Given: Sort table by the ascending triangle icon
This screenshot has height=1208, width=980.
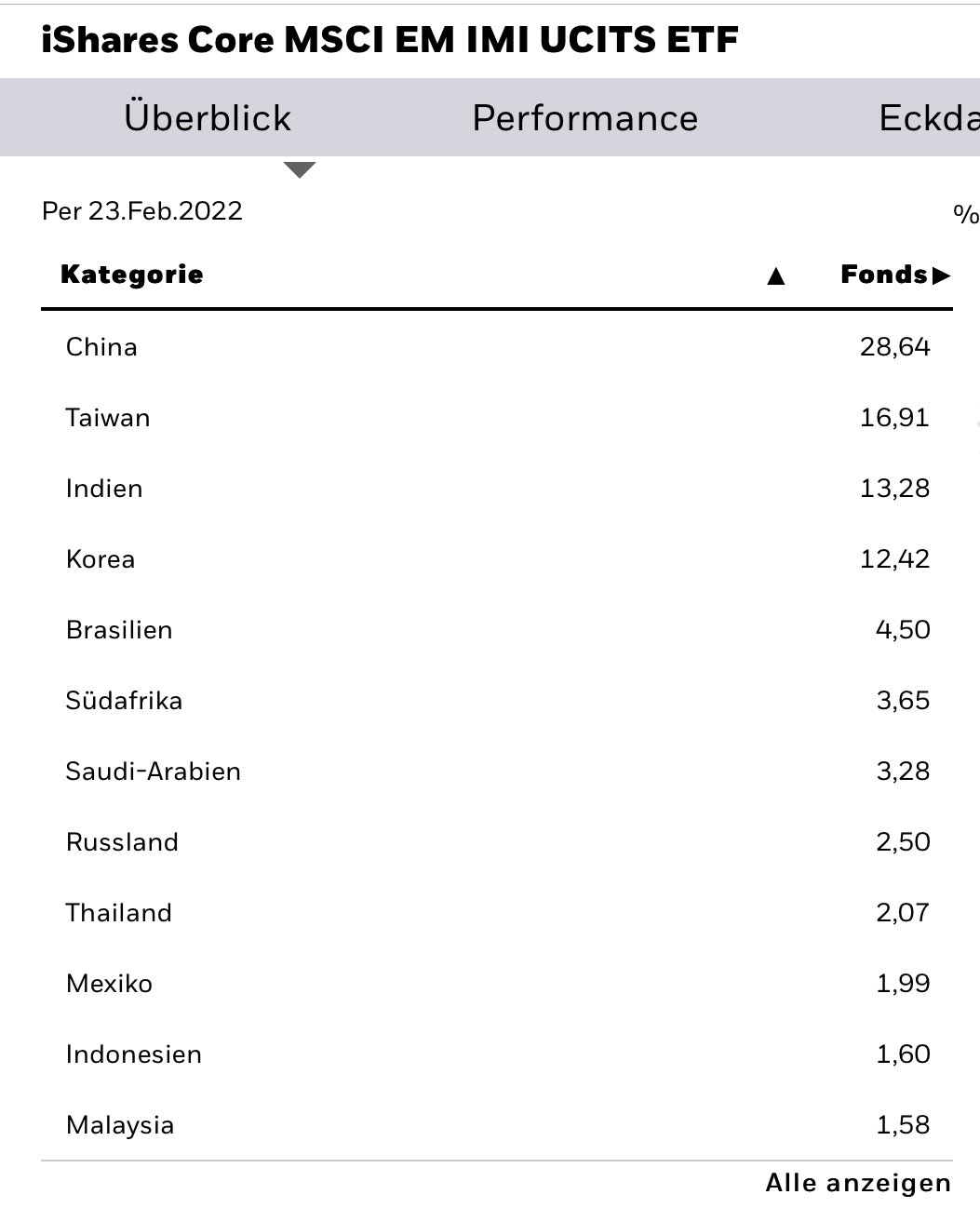Looking at the screenshot, I should [776, 275].
